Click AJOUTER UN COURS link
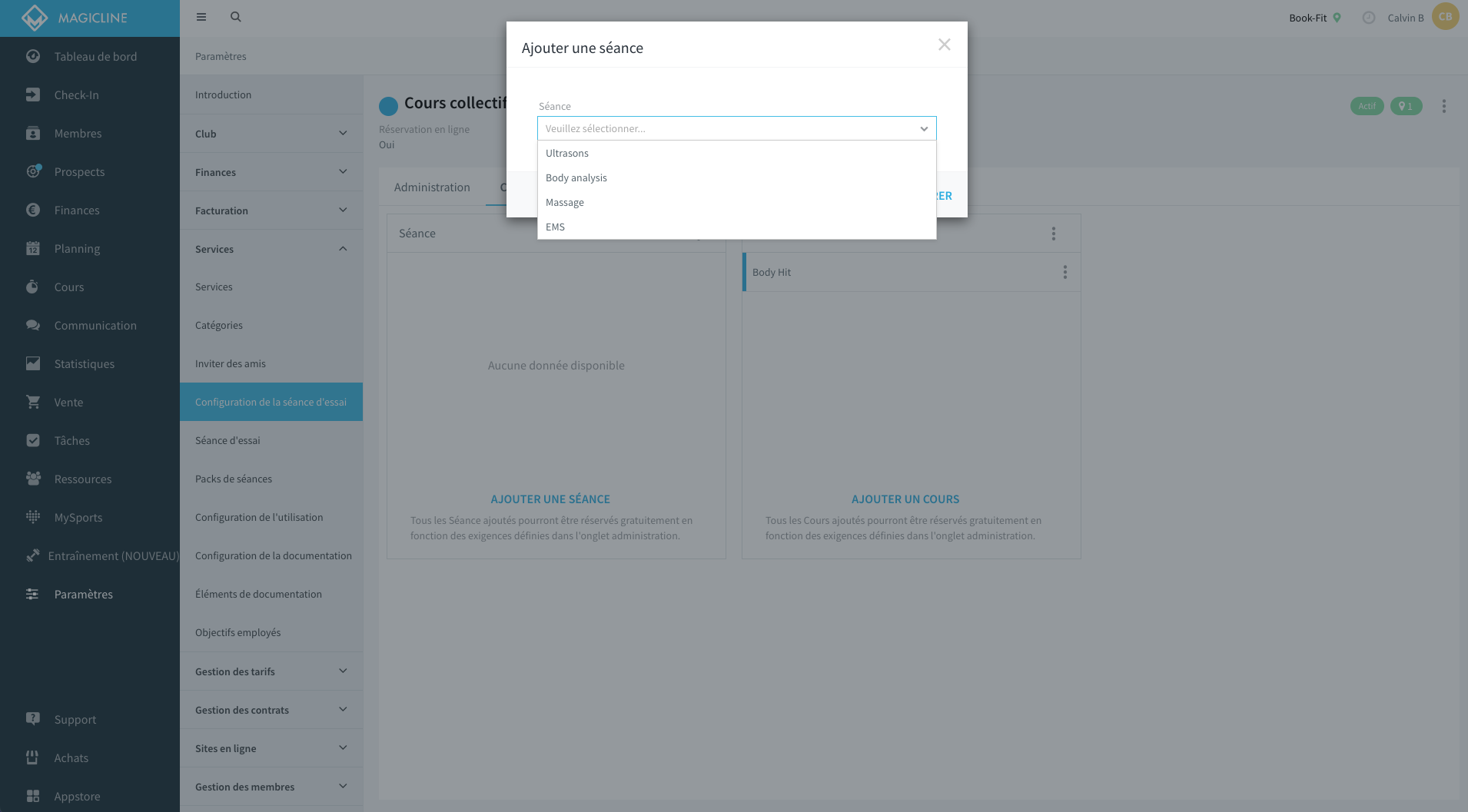 click(x=905, y=499)
